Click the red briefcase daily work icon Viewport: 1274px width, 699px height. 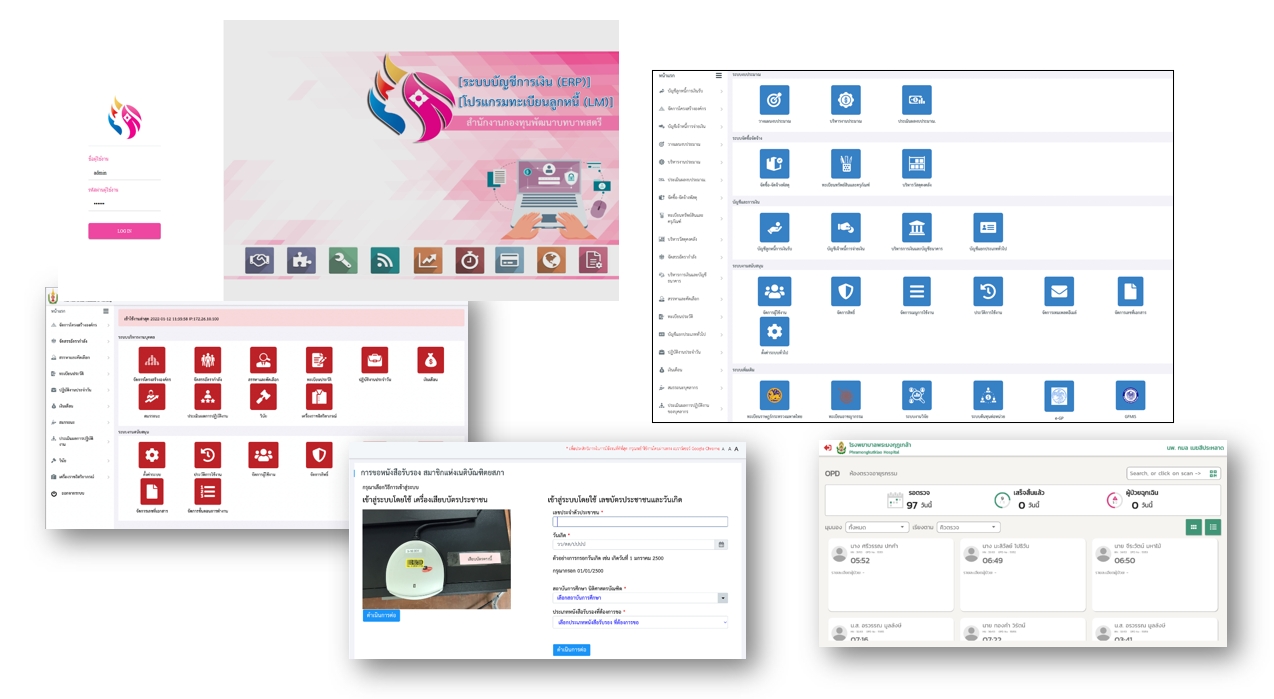click(x=375, y=360)
